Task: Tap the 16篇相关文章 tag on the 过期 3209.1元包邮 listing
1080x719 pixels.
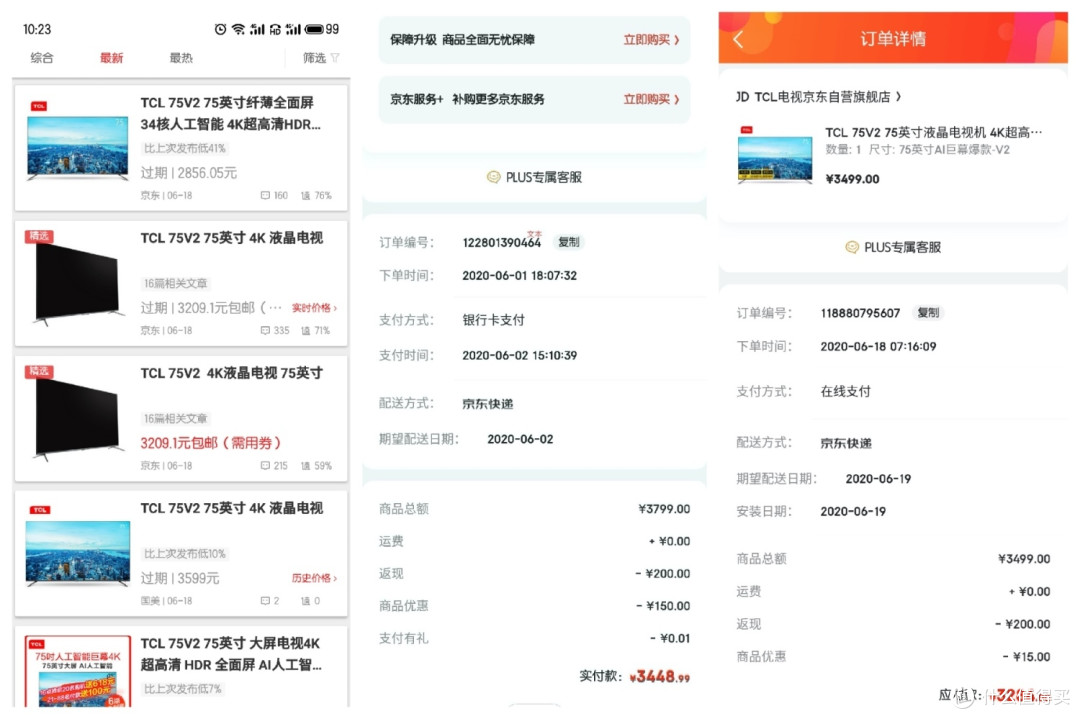Action: click(175, 283)
